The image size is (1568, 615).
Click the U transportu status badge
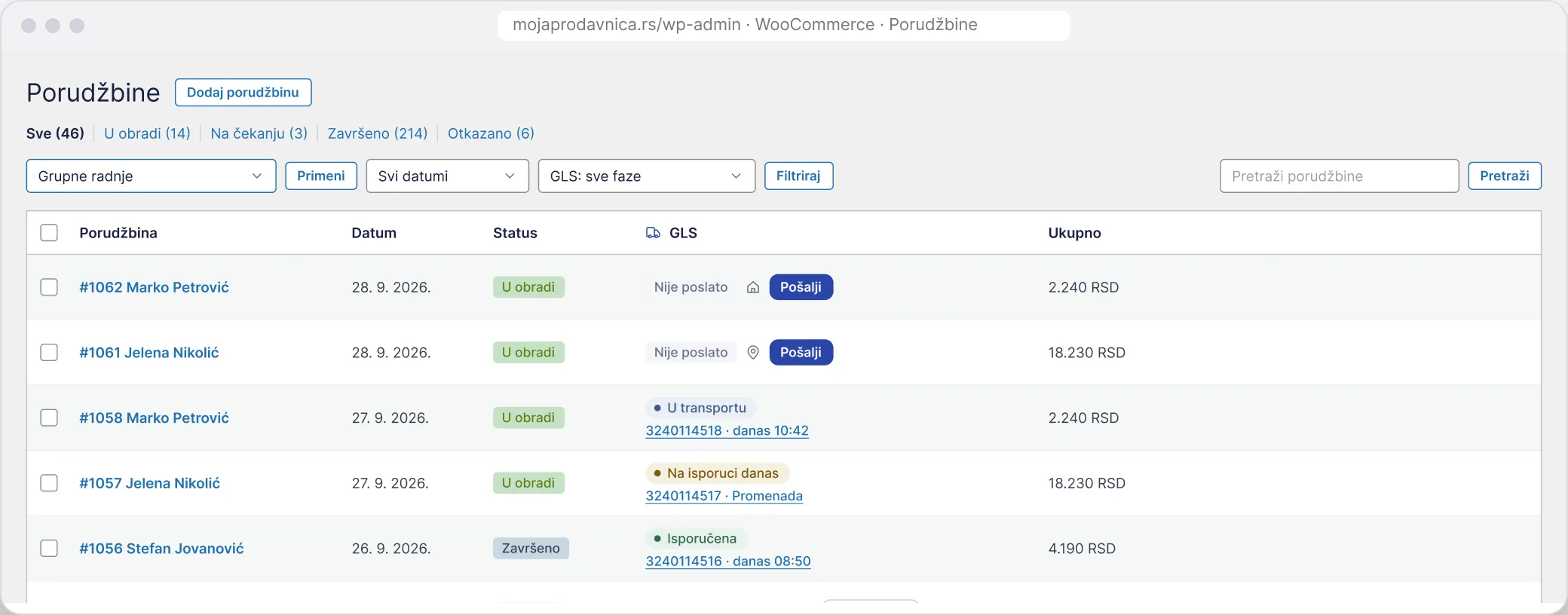(x=700, y=408)
